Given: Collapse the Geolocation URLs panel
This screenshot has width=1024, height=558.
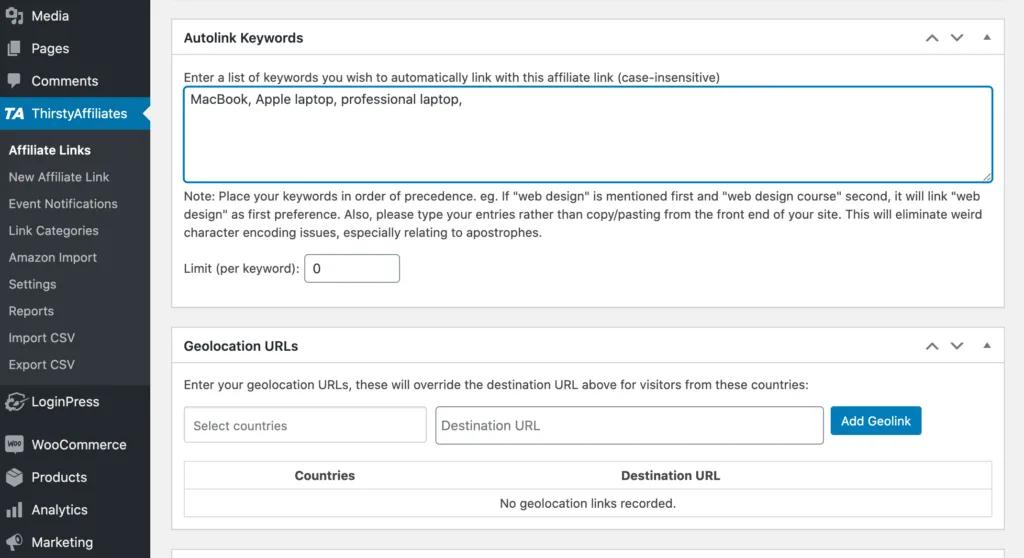Looking at the screenshot, I should click(x=986, y=346).
